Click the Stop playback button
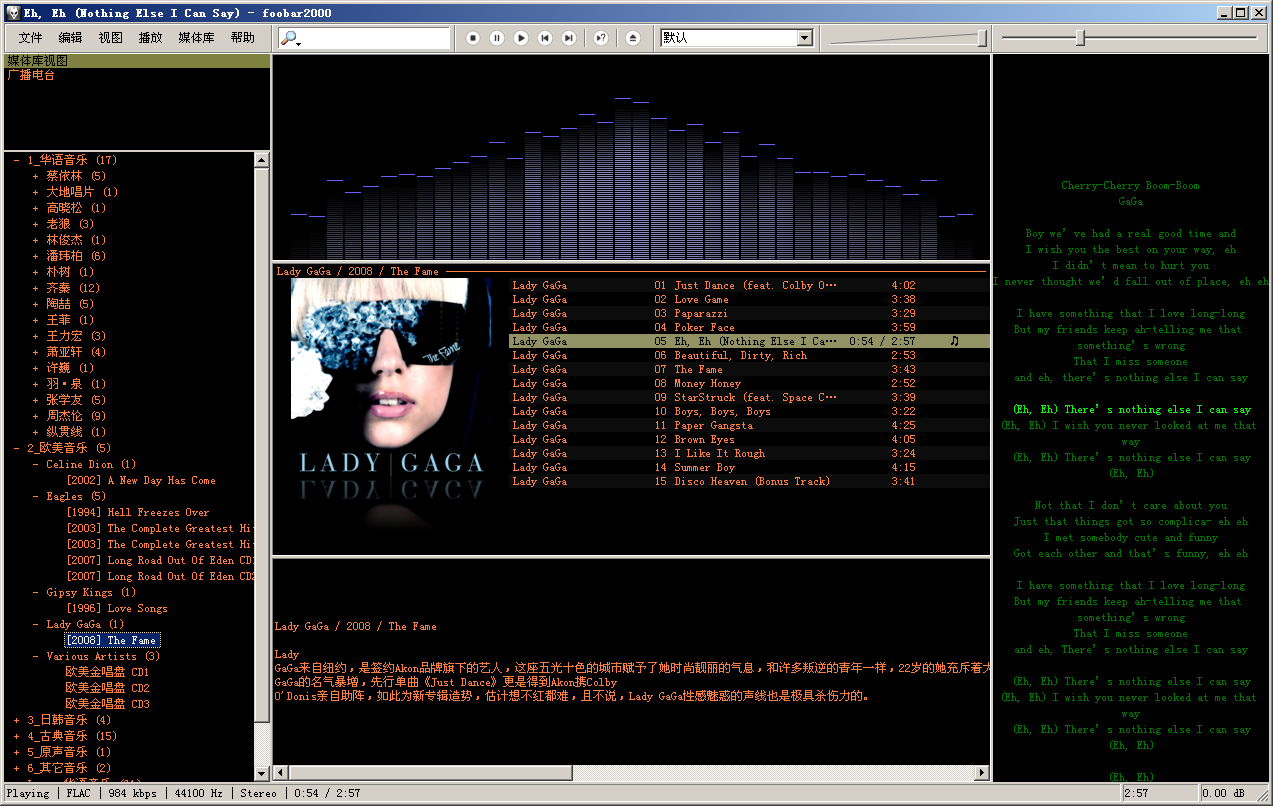 473,38
